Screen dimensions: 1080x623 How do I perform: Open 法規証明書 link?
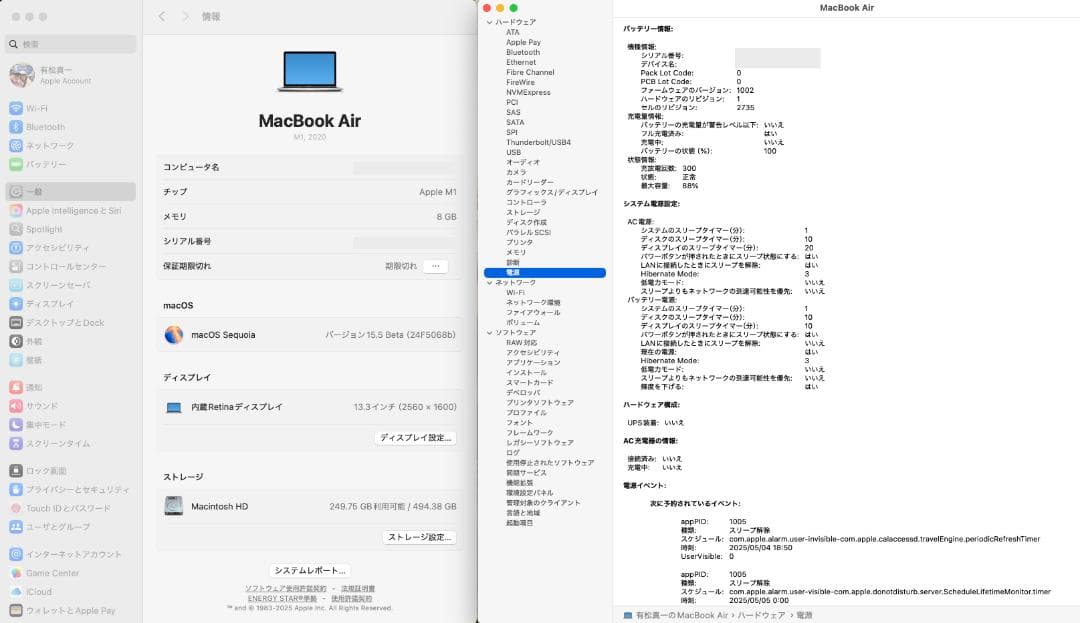(x=358, y=589)
